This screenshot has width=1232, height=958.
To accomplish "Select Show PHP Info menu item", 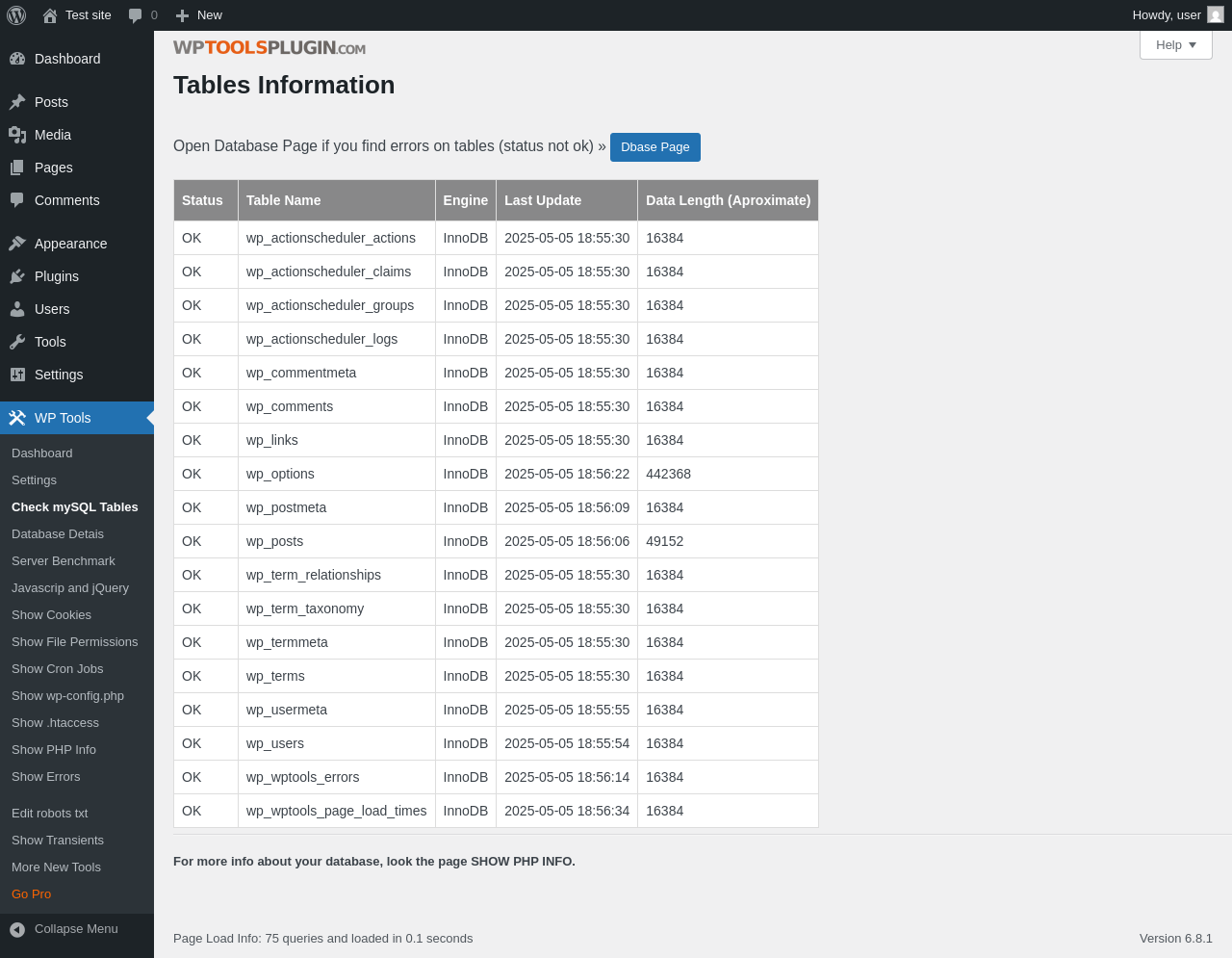I will point(54,750).
